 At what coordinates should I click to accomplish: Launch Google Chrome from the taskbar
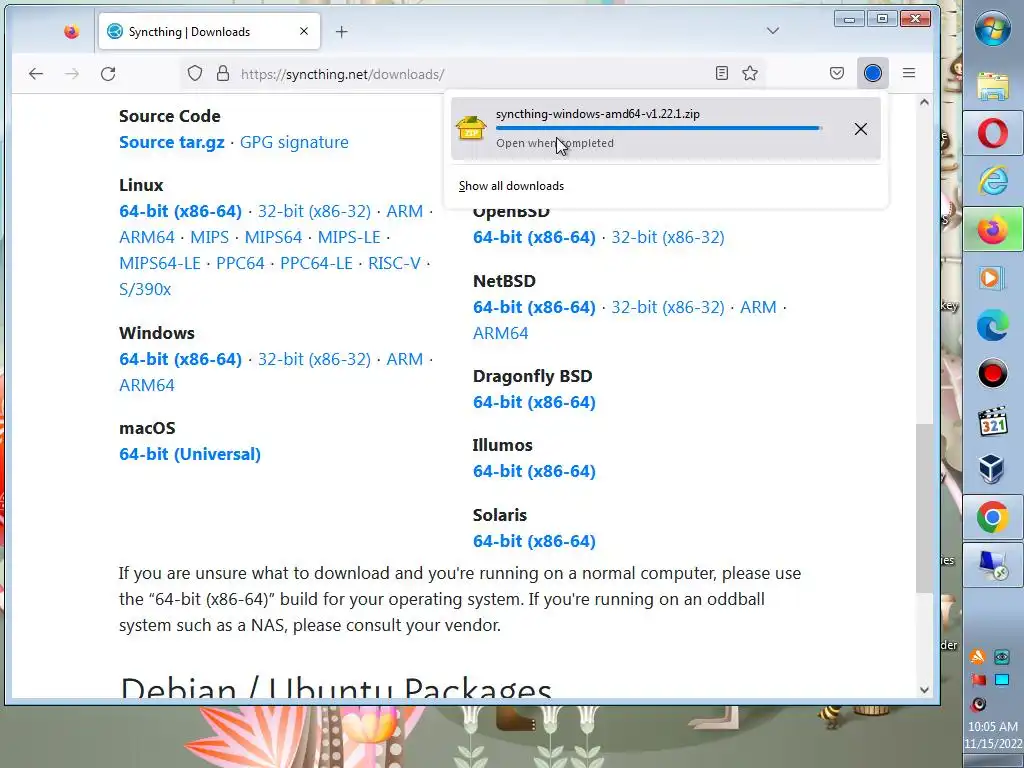993,518
